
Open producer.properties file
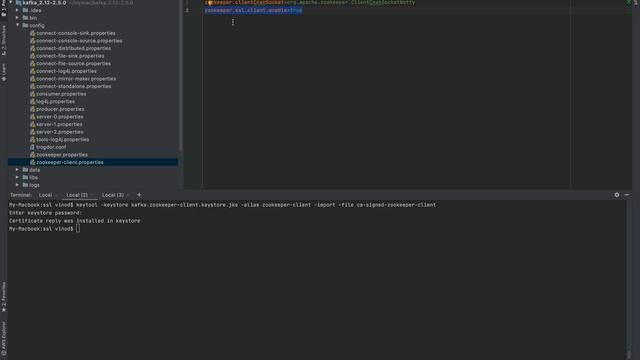pyautogui.click(x=60, y=109)
